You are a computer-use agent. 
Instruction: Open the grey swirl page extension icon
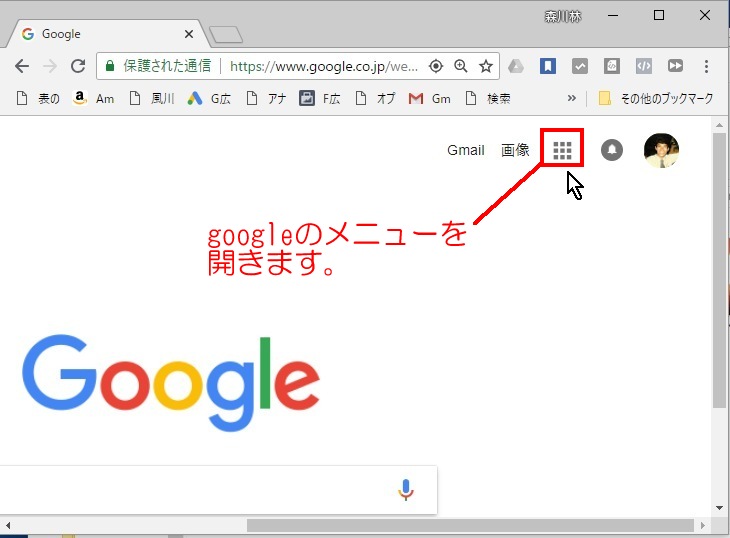point(611,66)
